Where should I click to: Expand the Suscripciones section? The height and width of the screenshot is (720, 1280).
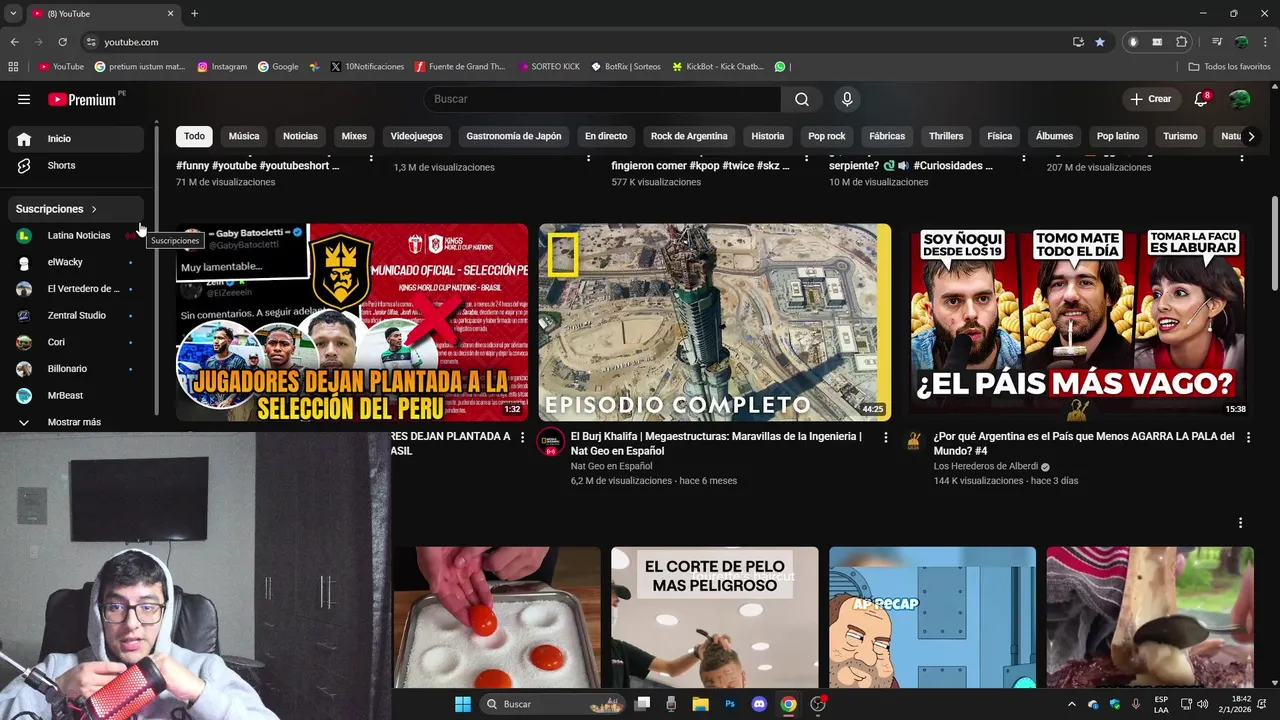tap(76, 209)
